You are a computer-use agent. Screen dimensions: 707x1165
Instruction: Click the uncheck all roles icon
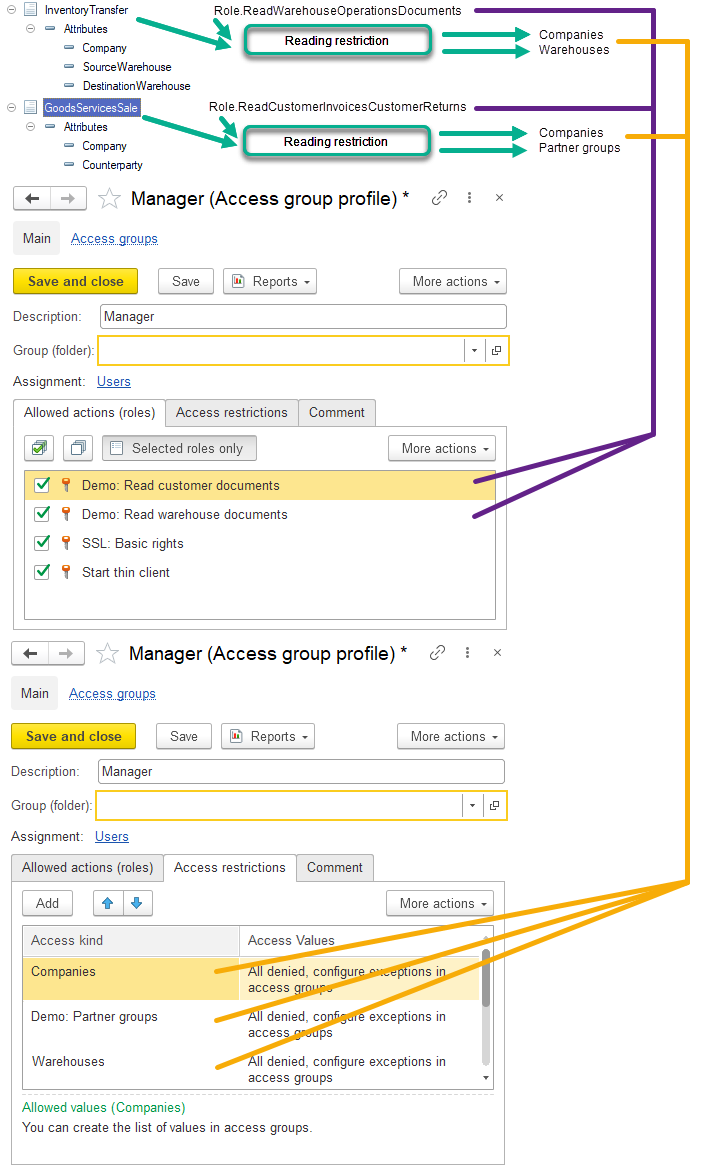click(77, 449)
